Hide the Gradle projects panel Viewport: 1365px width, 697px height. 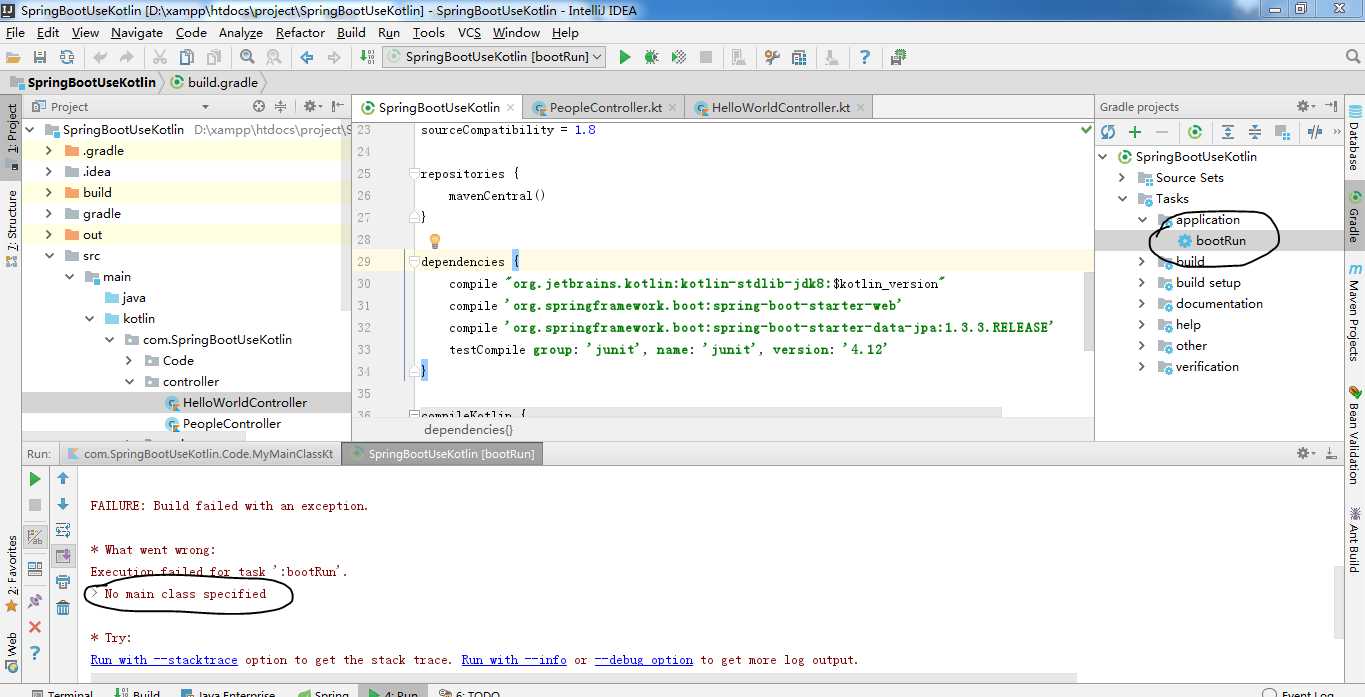1332,106
